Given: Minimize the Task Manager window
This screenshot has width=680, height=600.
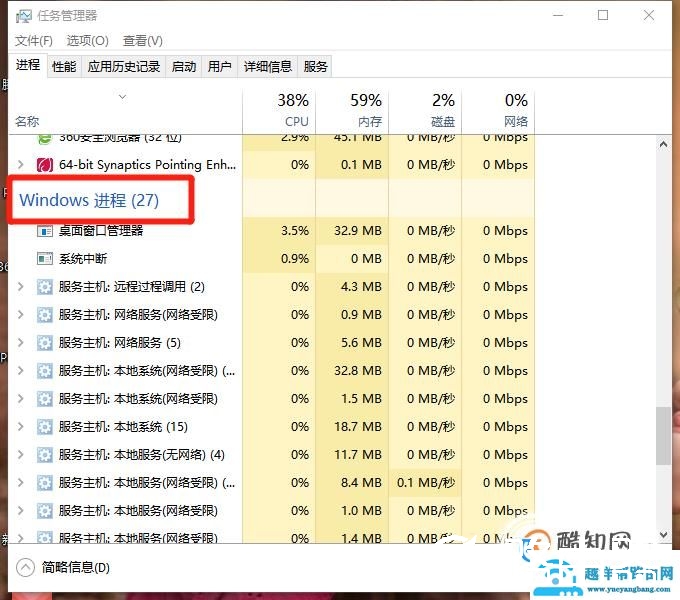Looking at the screenshot, I should pyautogui.click(x=558, y=15).
